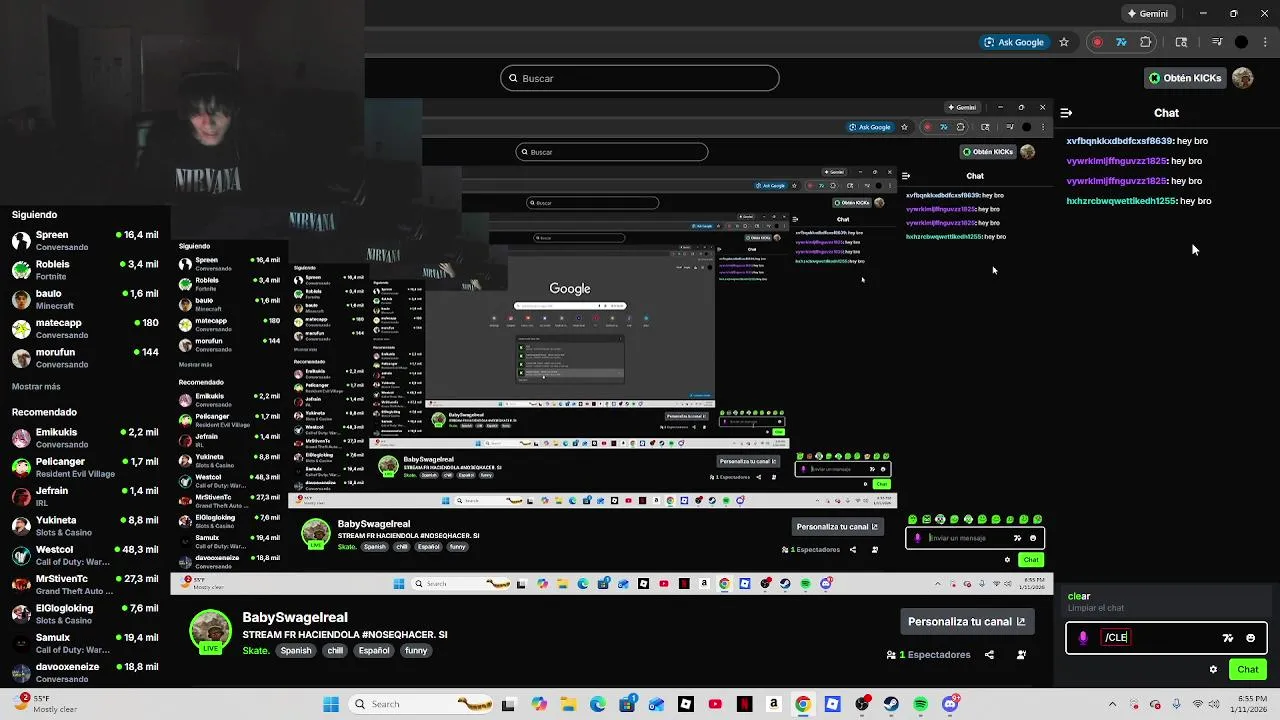Click the Chrome tab search icon near media controls
Image resolution: width=1280 pixels, height=720 pixels.
pos(1181,42)
